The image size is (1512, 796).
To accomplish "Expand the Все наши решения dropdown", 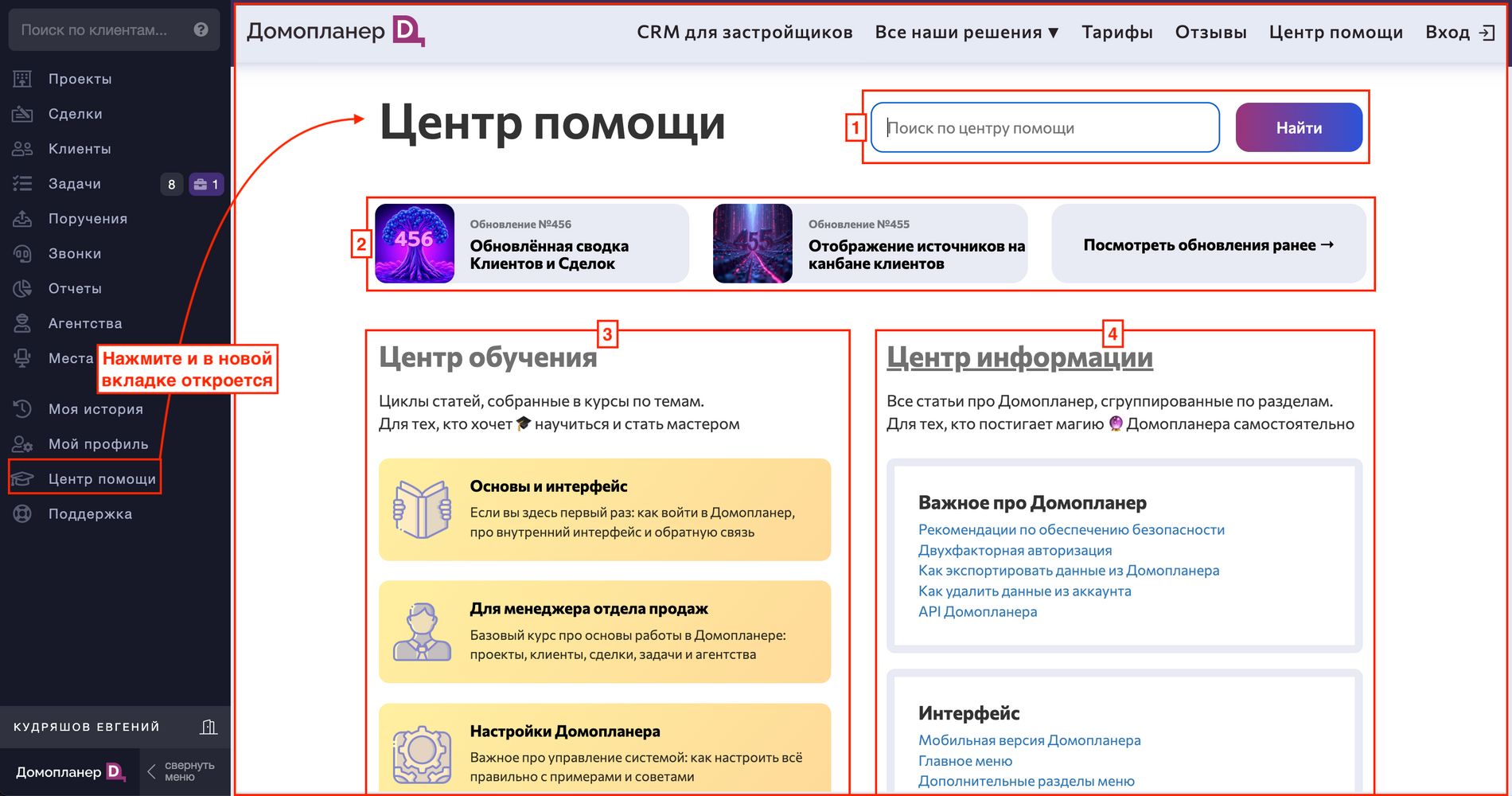I will (967, 33).
